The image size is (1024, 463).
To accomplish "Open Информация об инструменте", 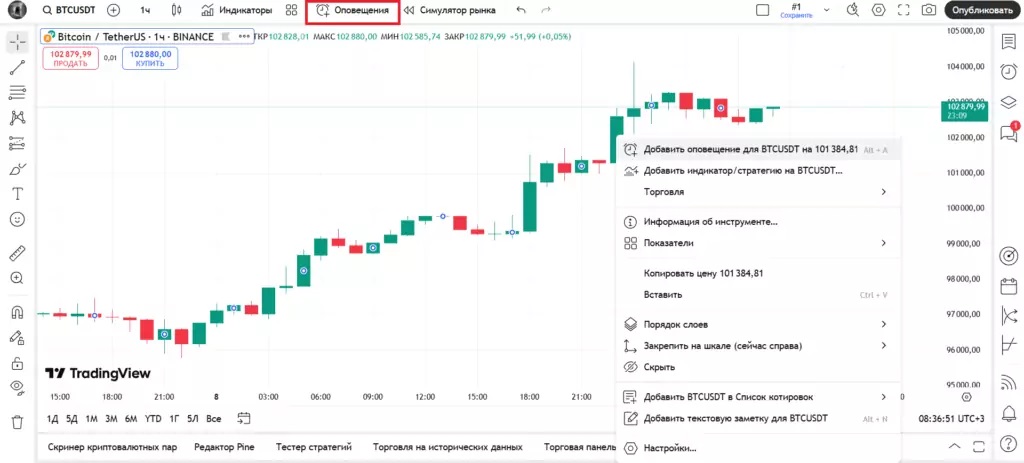I will click(758, 222).
